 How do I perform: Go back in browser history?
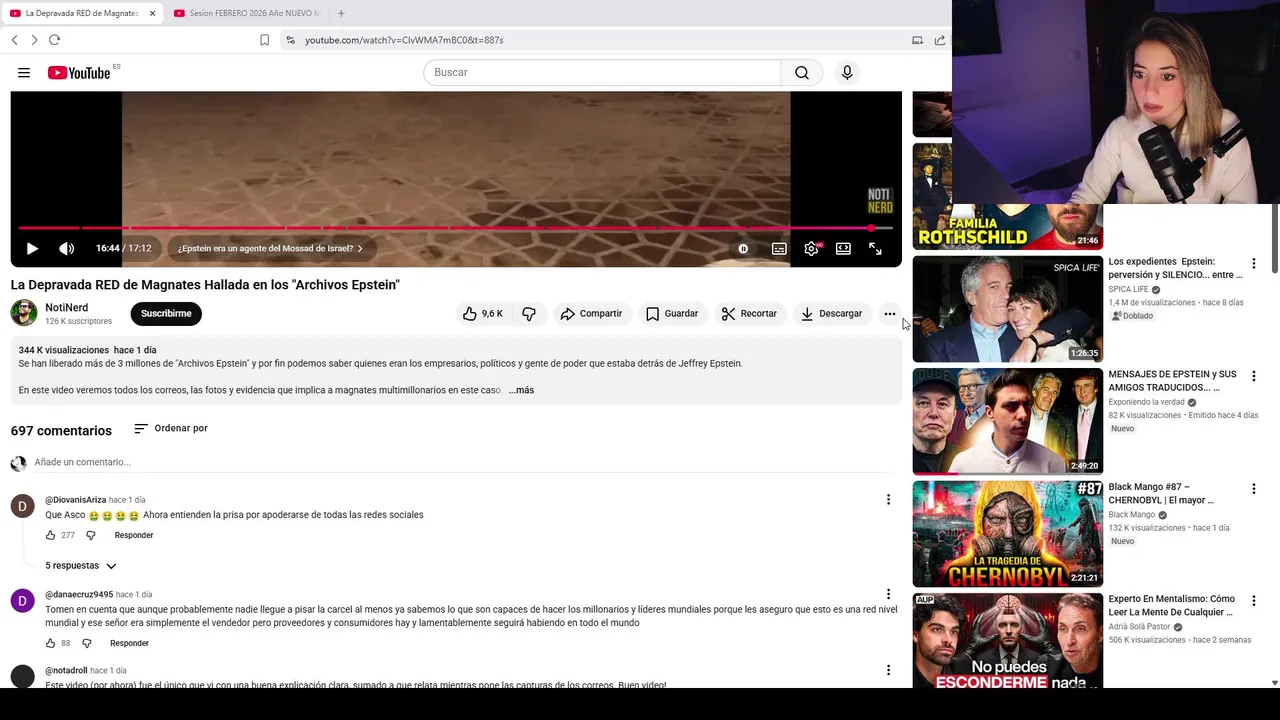(x=14, y=40)
